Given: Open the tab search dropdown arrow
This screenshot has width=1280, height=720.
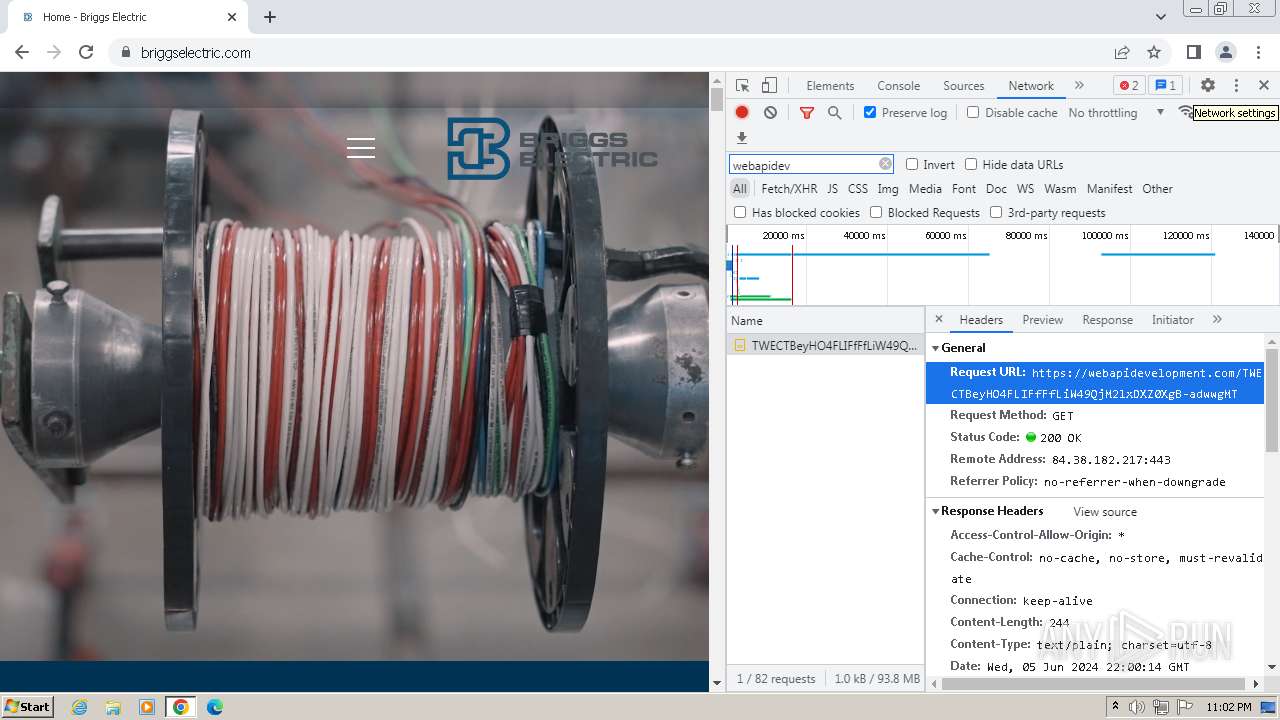Looking at the screenshot, I should [x=1161, y=17].
